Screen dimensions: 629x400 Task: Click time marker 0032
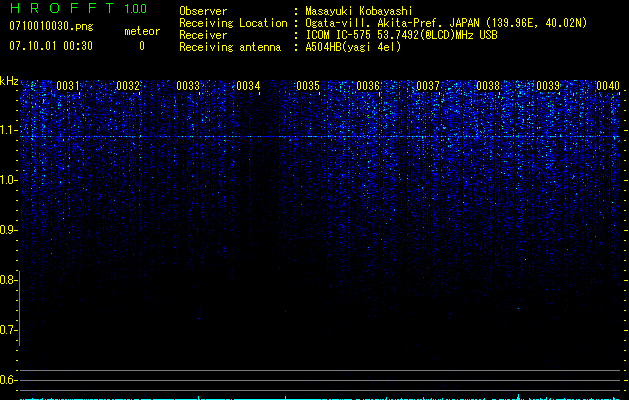pyautogui.click(x=128, y=86)
